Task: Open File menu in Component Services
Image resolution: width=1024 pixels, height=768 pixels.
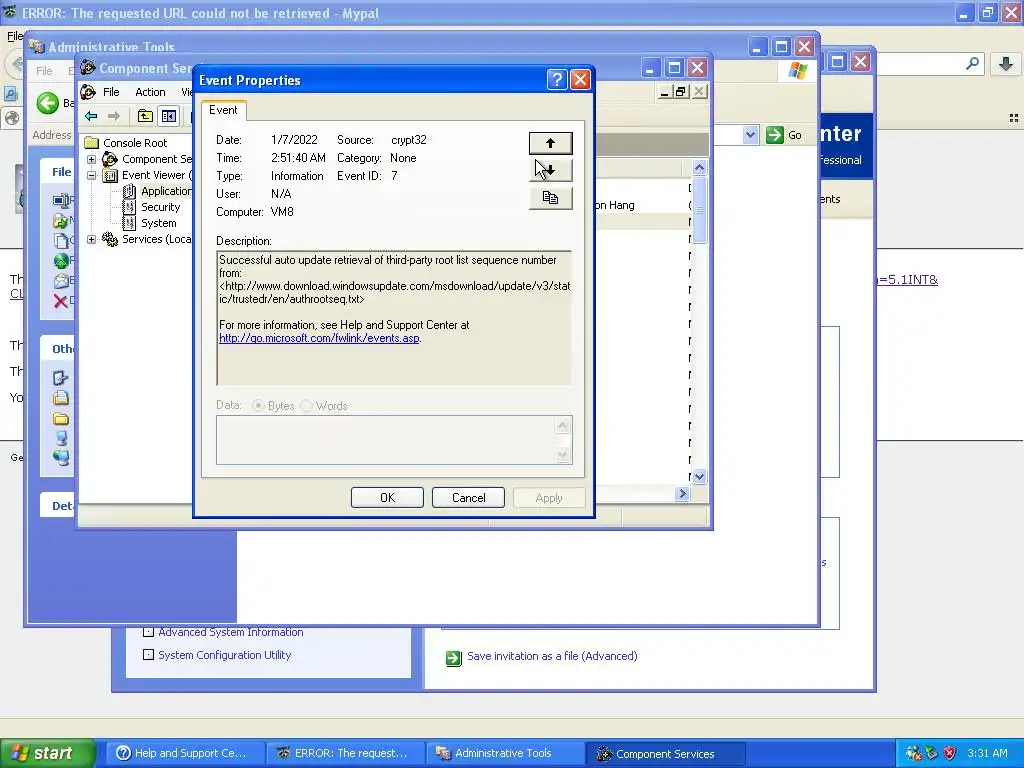Action: (111, 92)
